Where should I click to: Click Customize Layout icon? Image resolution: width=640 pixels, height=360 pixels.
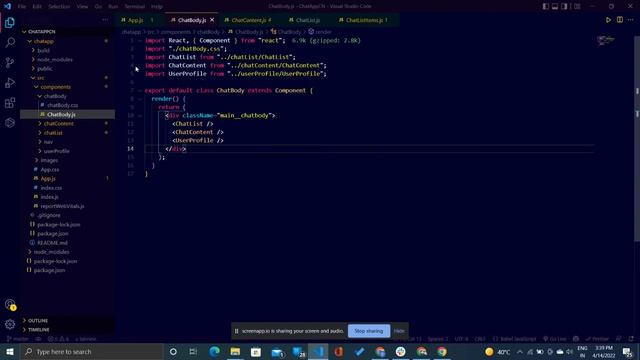577,6
